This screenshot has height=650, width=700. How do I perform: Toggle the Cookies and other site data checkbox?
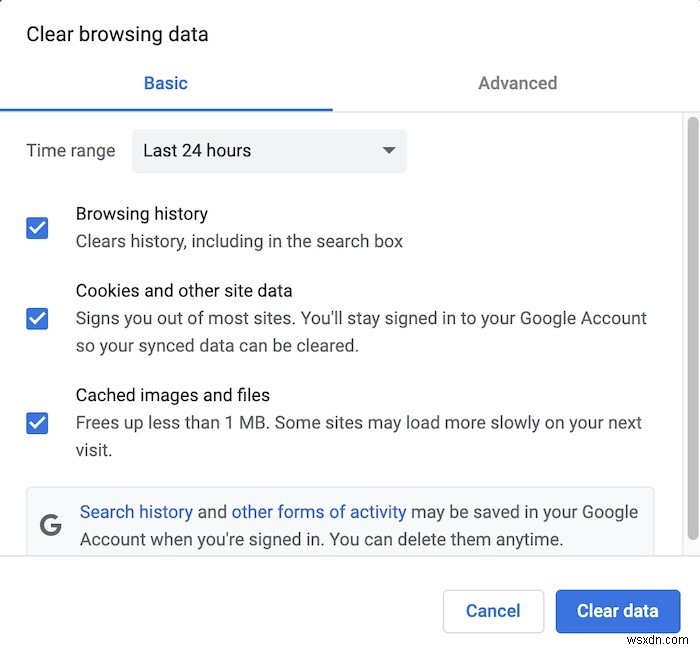(x=37, y=319)
